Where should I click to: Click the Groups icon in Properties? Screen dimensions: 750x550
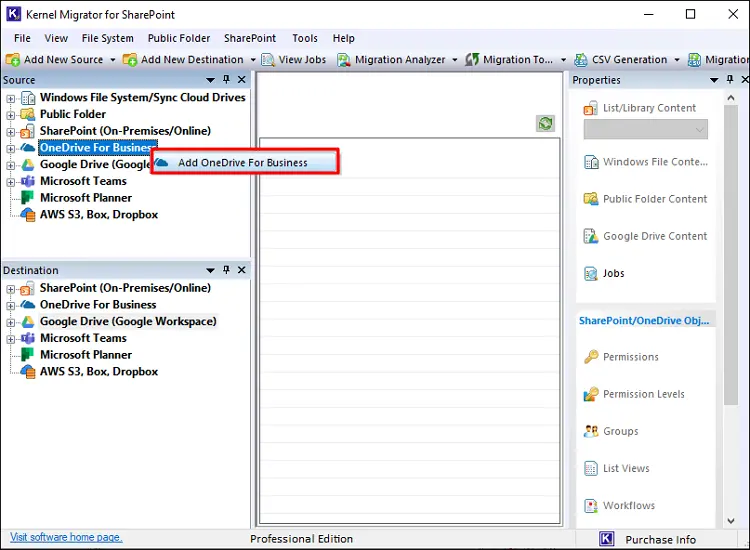coord(591,431)
